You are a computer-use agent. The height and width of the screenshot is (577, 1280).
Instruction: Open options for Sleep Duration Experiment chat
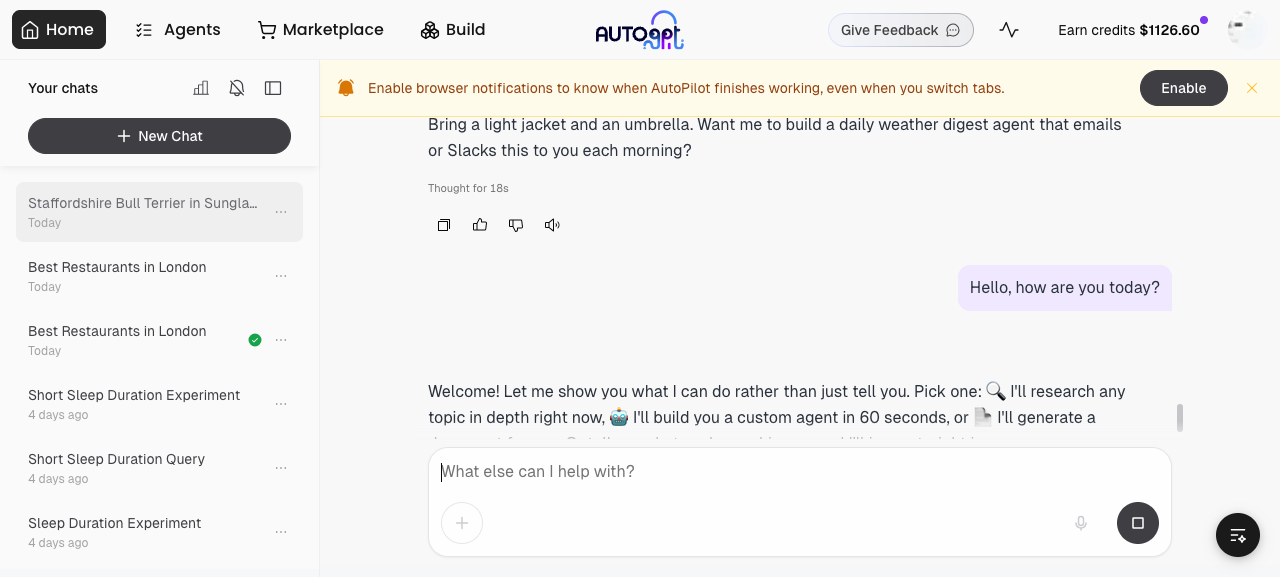pos(281,532)
